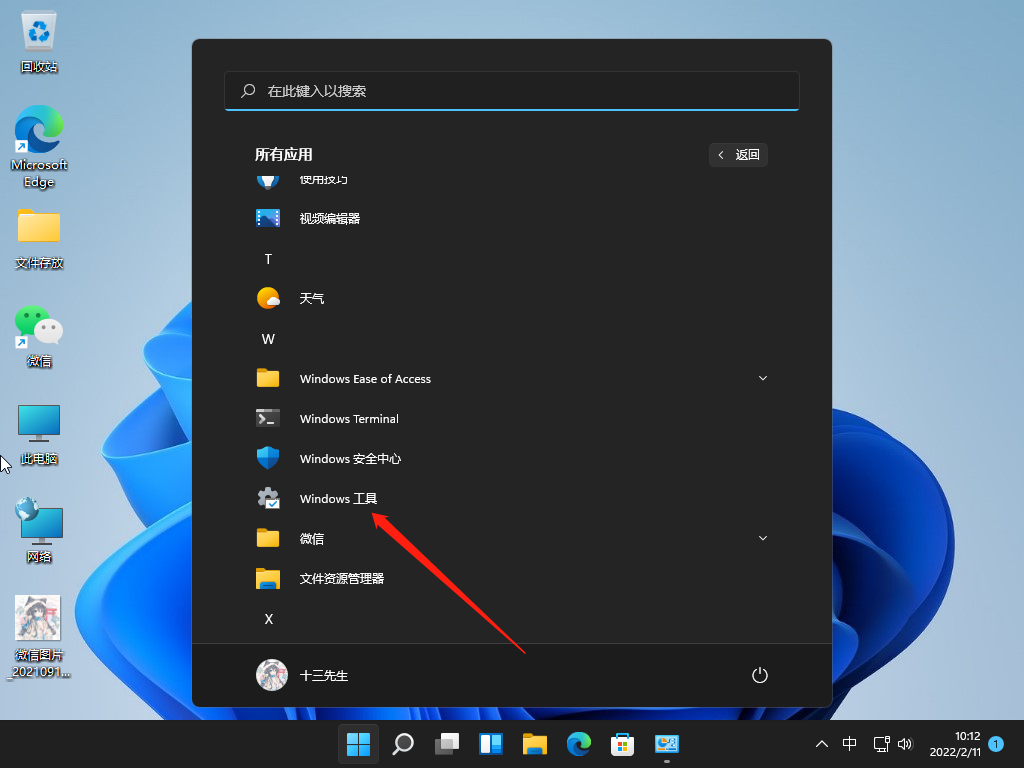Open Task View on the taskbar

(447, 744)
